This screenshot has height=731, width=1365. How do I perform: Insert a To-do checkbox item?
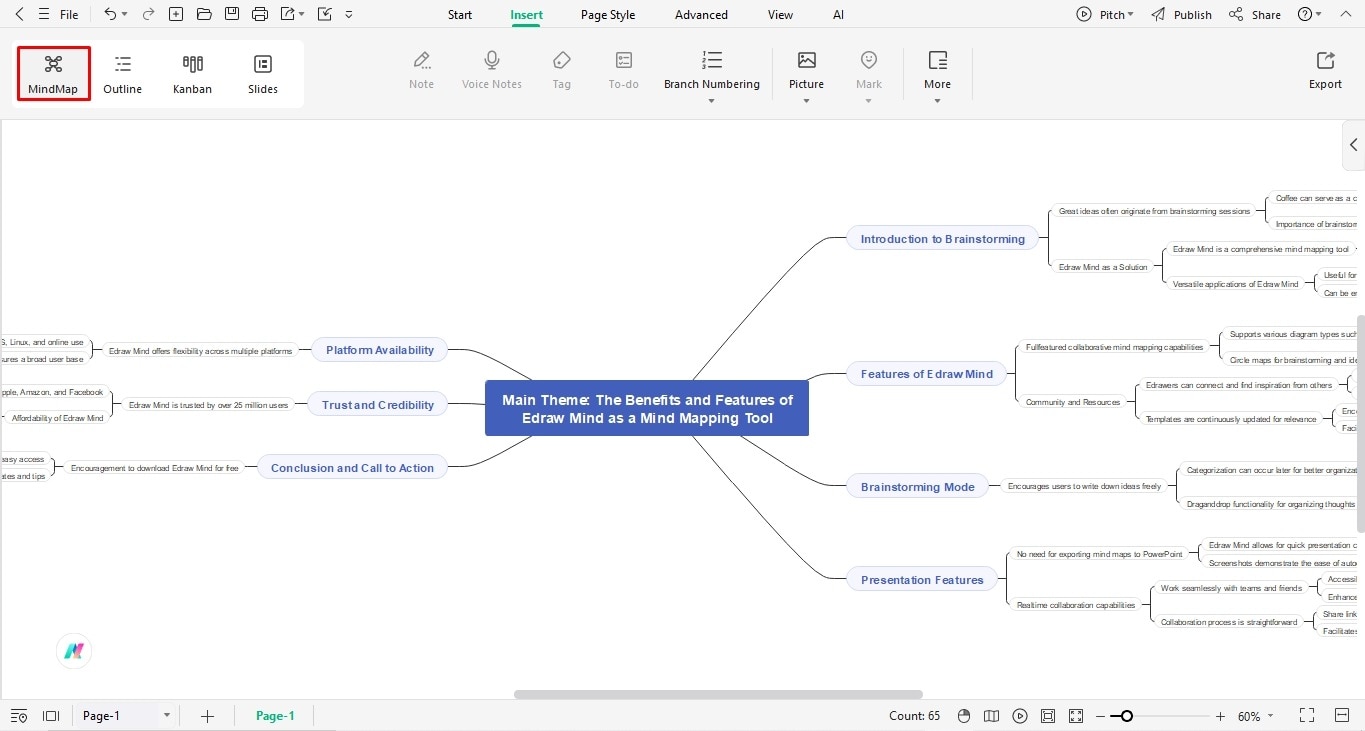pos(624,70)
